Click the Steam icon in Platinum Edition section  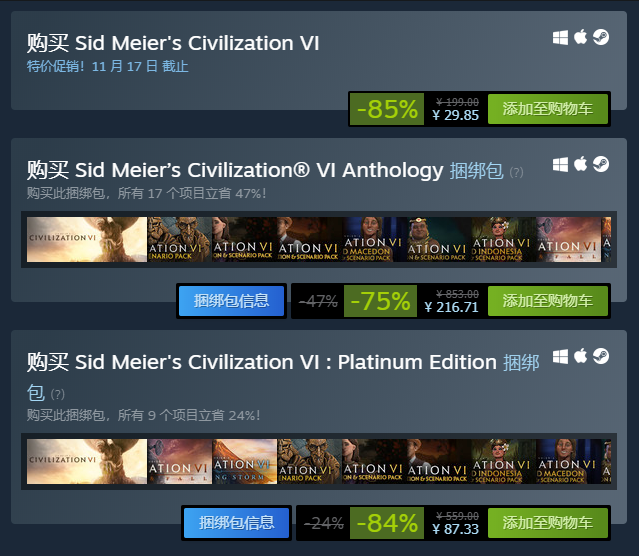(x=601, y=356)
